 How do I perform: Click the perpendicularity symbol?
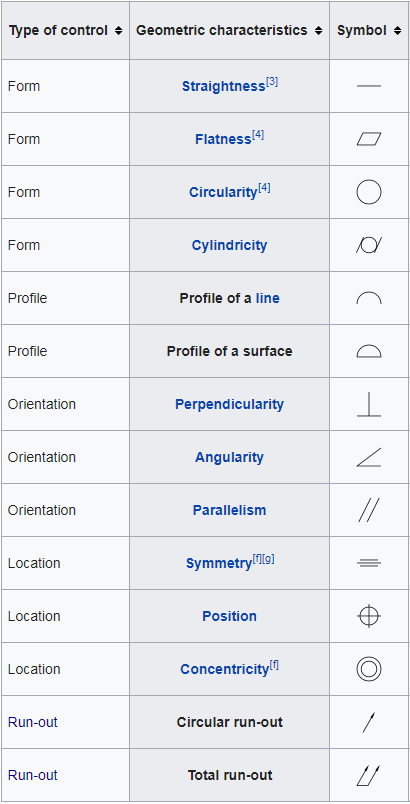click(x=369, y=404)
